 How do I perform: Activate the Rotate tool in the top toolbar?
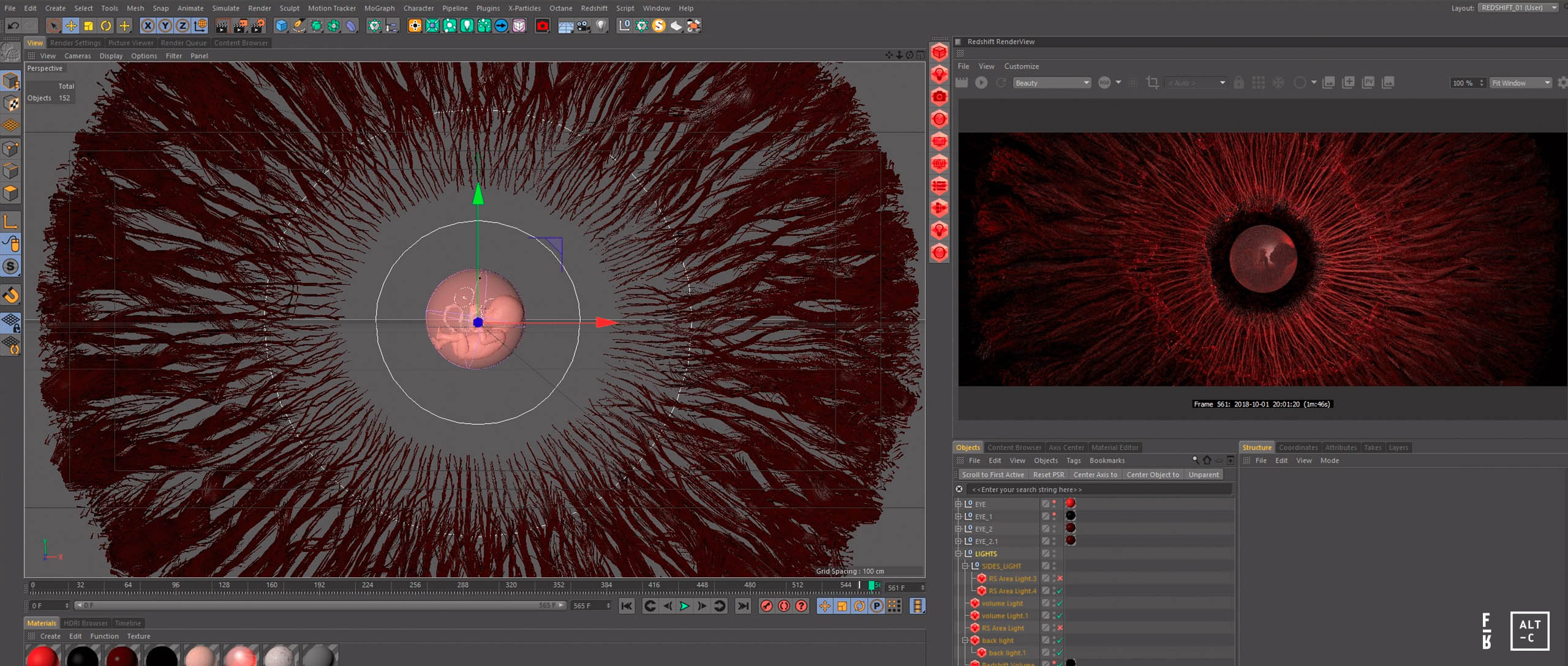106,26
